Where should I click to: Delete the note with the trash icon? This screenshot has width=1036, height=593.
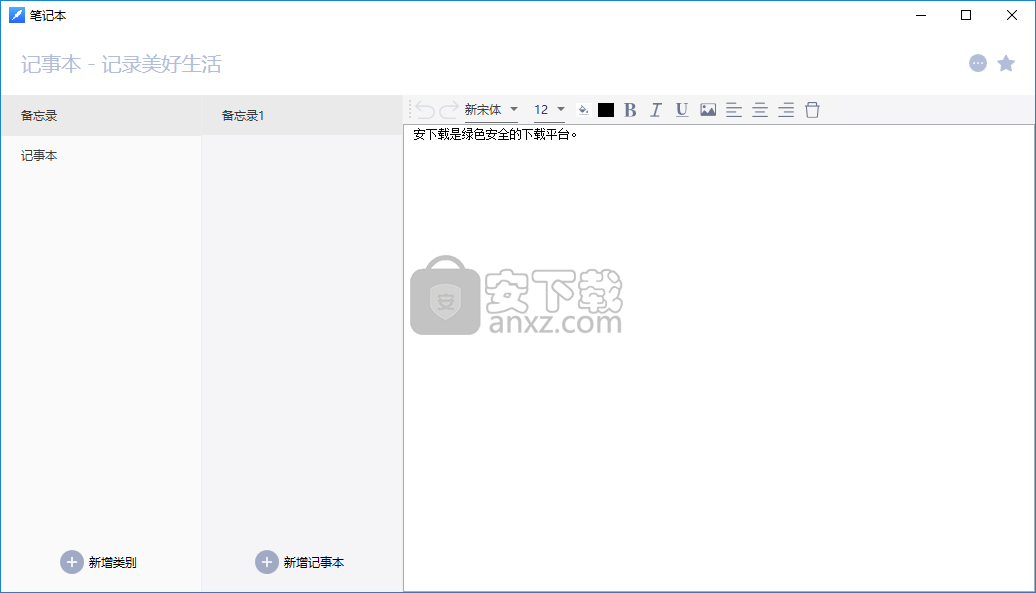pos(812,110)
